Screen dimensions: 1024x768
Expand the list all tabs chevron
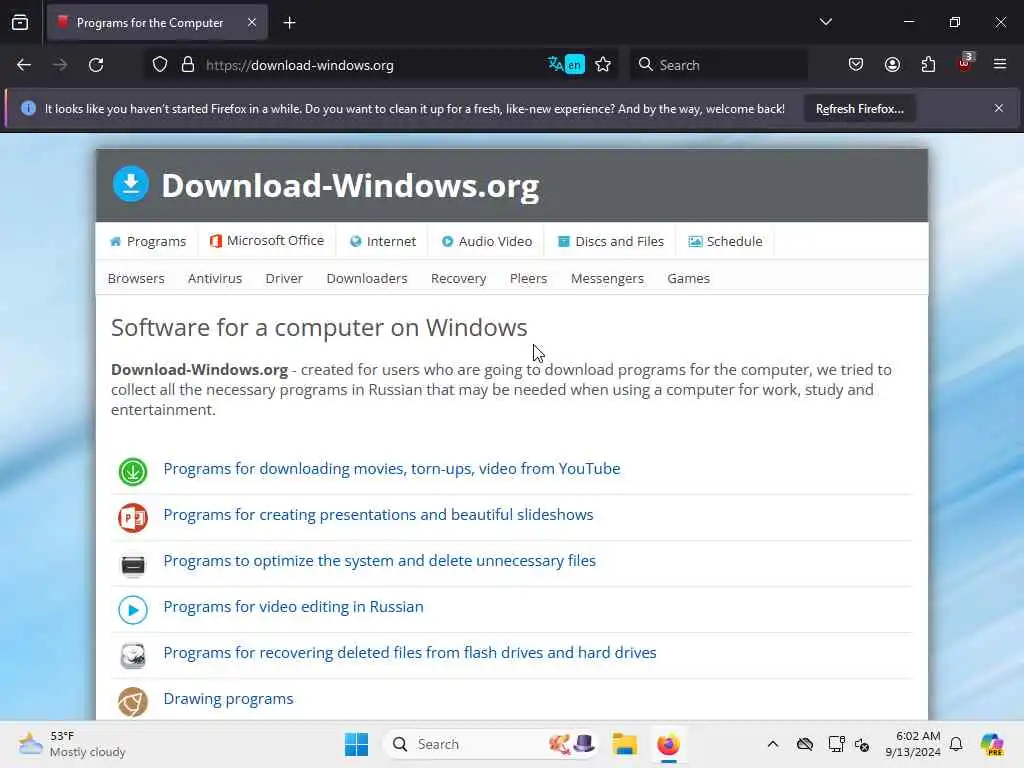(825, 22)
